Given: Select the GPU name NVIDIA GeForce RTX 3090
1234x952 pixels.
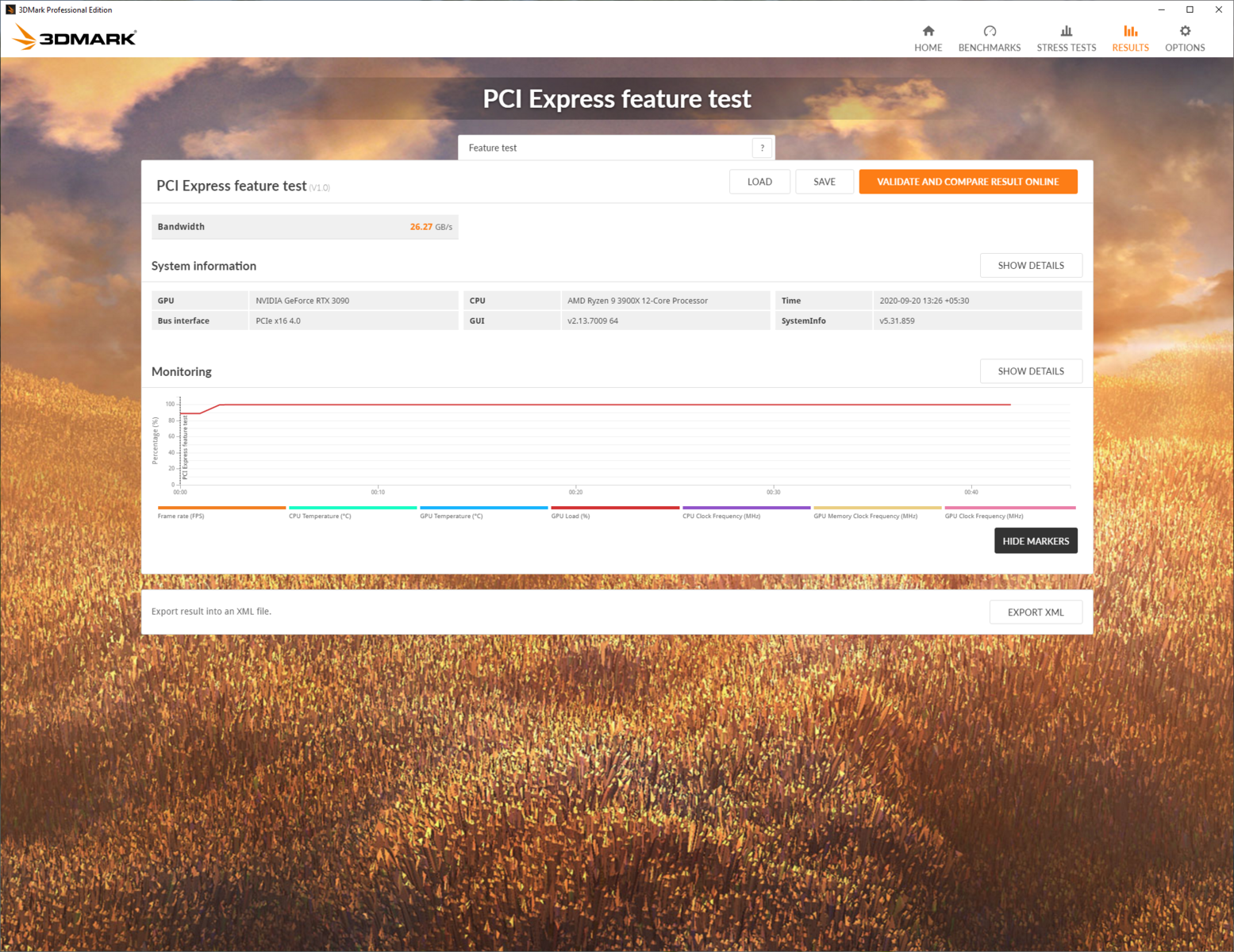Looking at the screenshot, I should [302, 301].
